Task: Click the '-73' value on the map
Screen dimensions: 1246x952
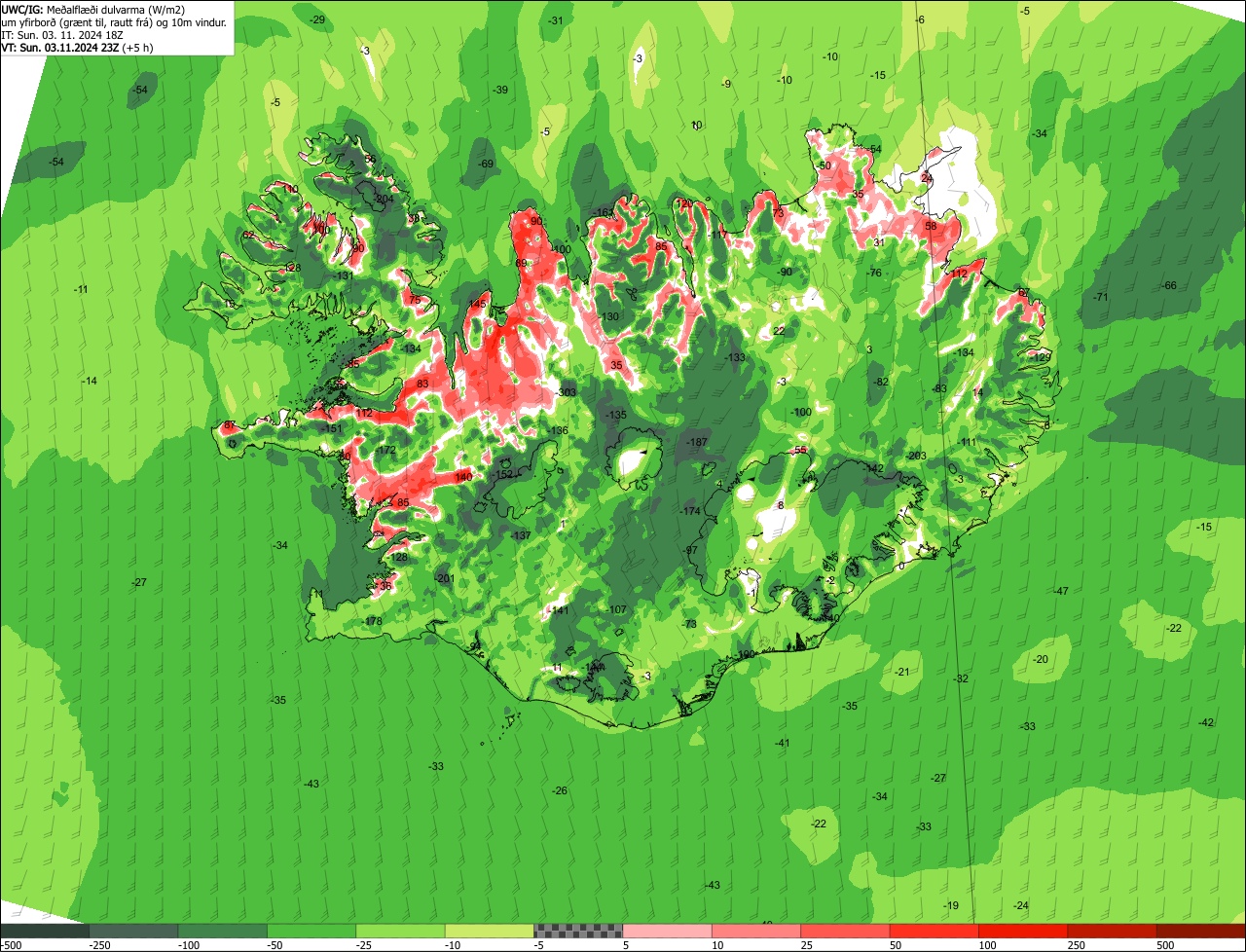Action: point(689,624)
